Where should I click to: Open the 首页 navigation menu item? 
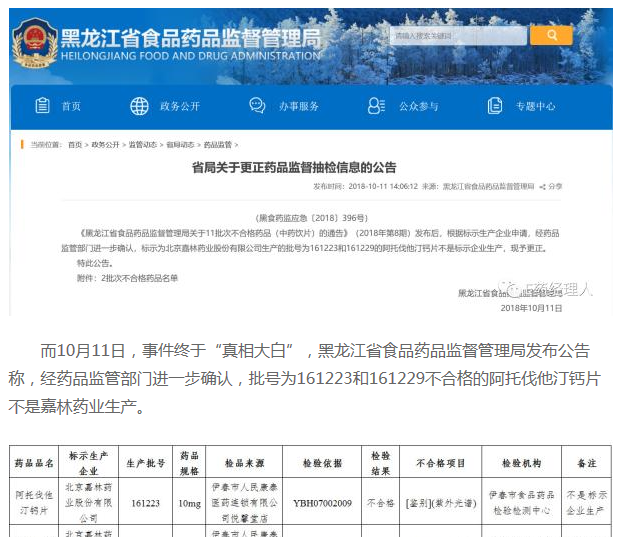tap(71, 106)
